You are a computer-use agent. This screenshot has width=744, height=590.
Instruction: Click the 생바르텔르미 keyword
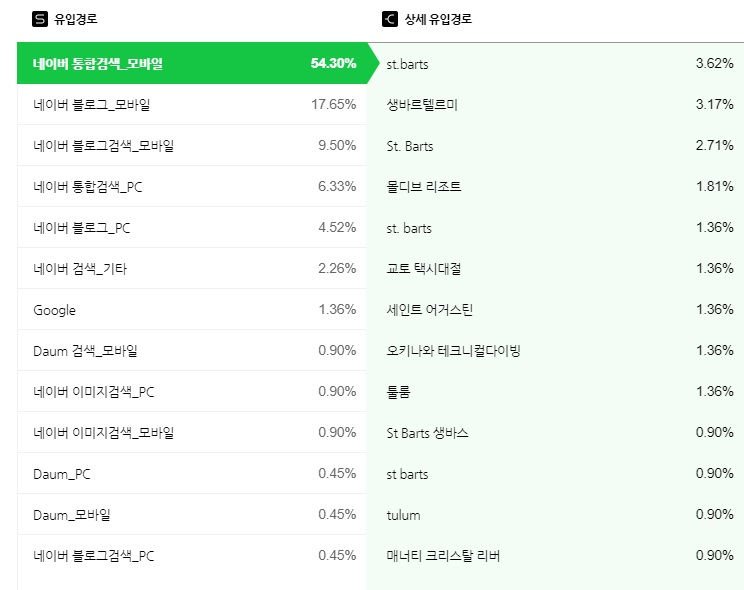pyautogui.click(x=422, y=104)
